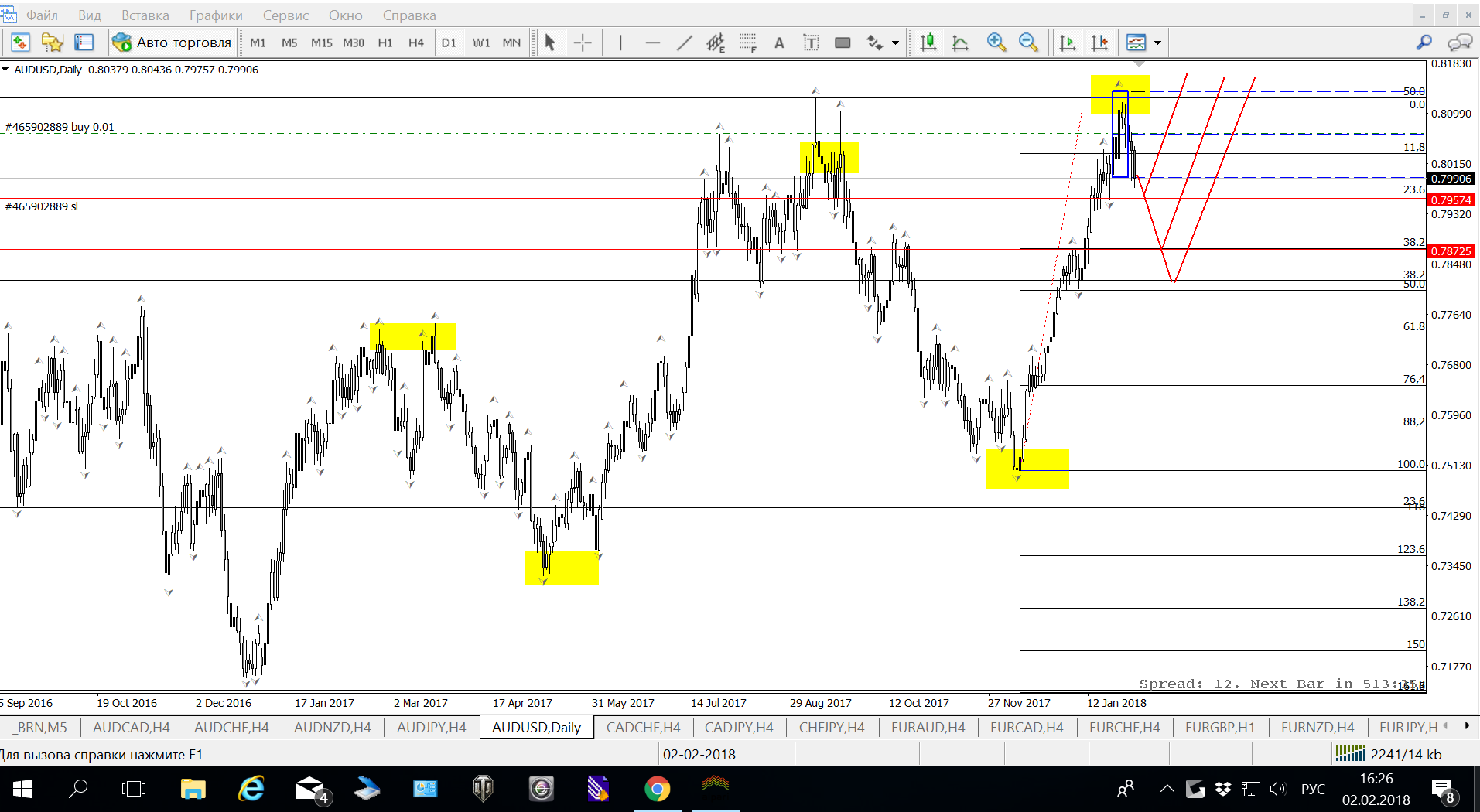Open the new order icon
Image resolution: width=1480 pixels, height=812 pixels.
click(20, 43)
